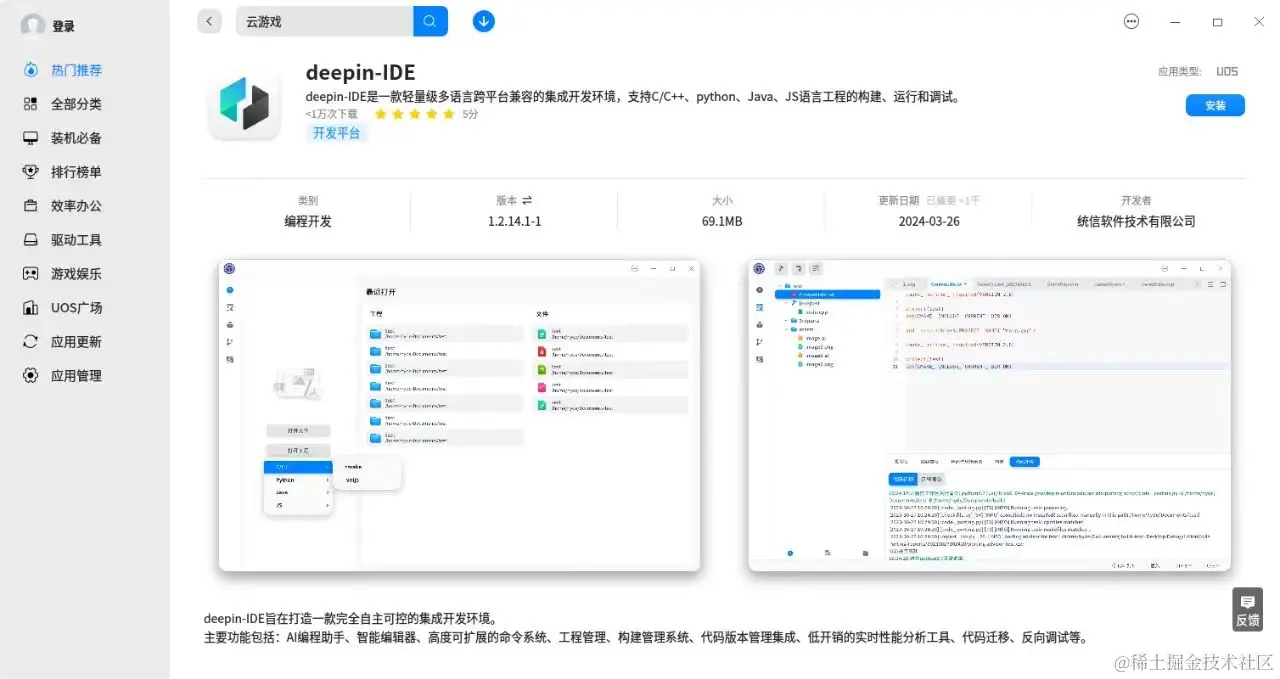1280x679 pixels.
Task: Click the deepin-IDE app logo
Action: tap(245, 106)
